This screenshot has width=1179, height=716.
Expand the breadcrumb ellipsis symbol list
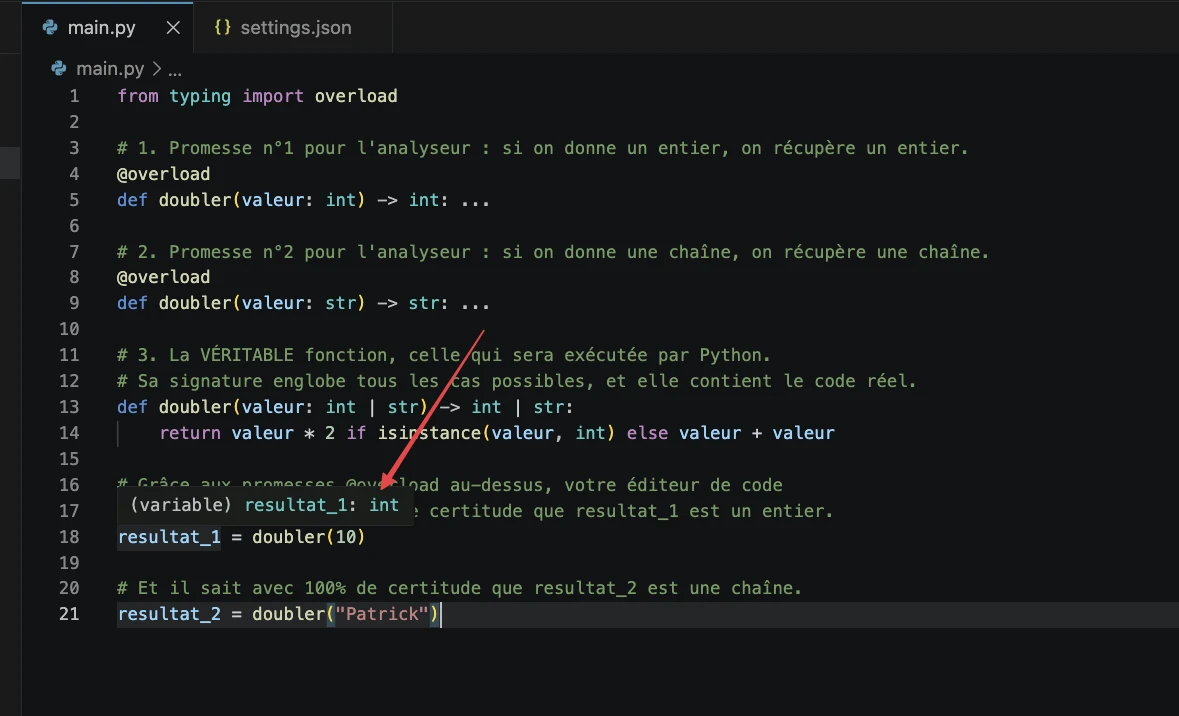click(175, 69)
